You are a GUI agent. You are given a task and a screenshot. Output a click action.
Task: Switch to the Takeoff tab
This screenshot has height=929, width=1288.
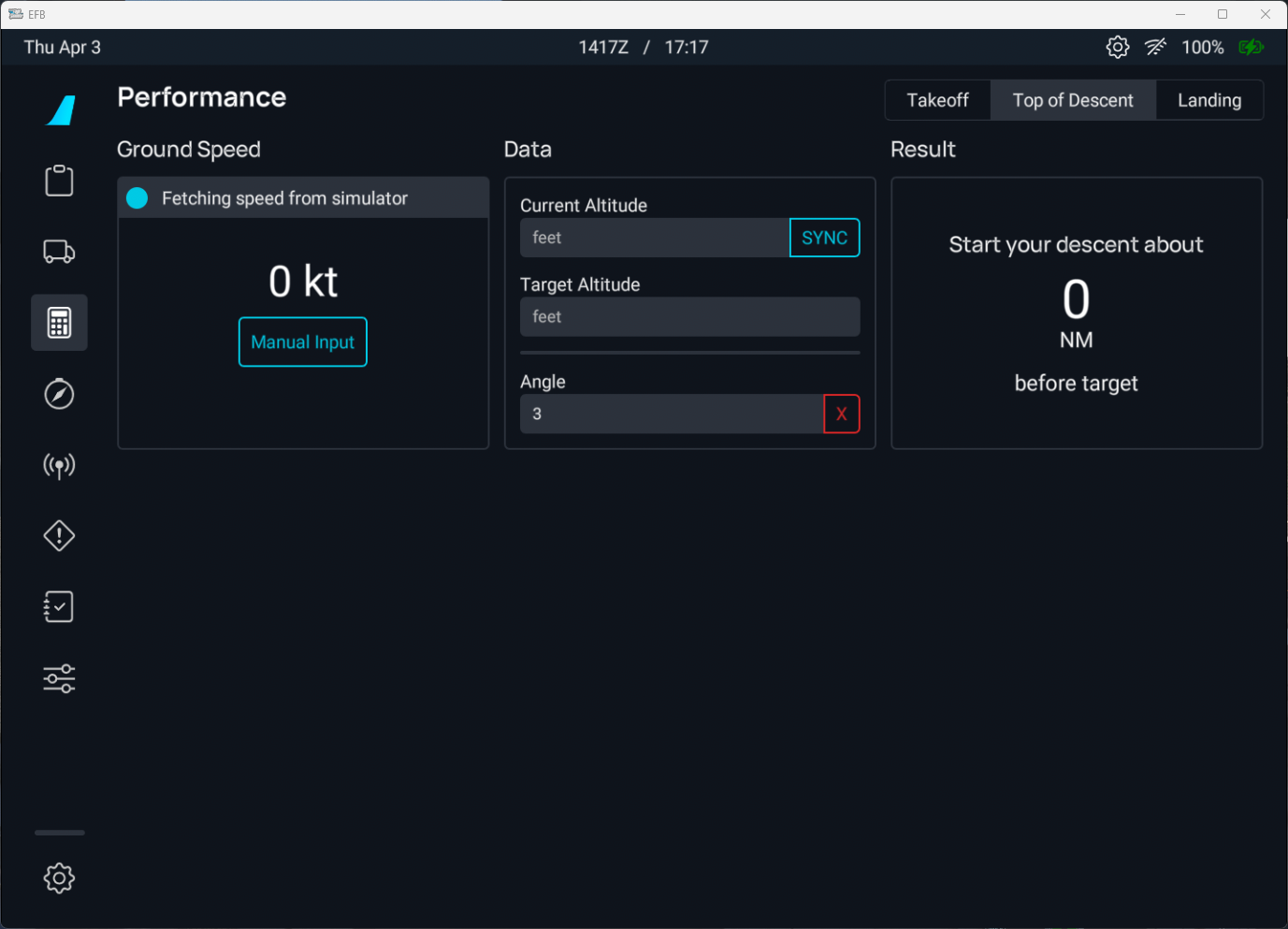[x=937, y=100]
